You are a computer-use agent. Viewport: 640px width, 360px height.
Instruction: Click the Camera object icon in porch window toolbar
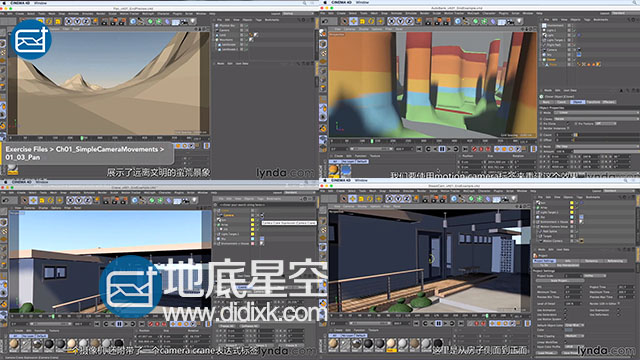[x=504, y=199]
